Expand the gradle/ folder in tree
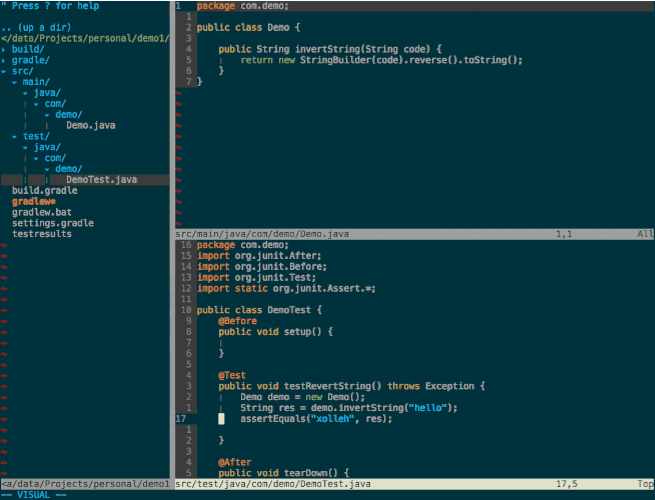655x500 pixels. point(30,60)
